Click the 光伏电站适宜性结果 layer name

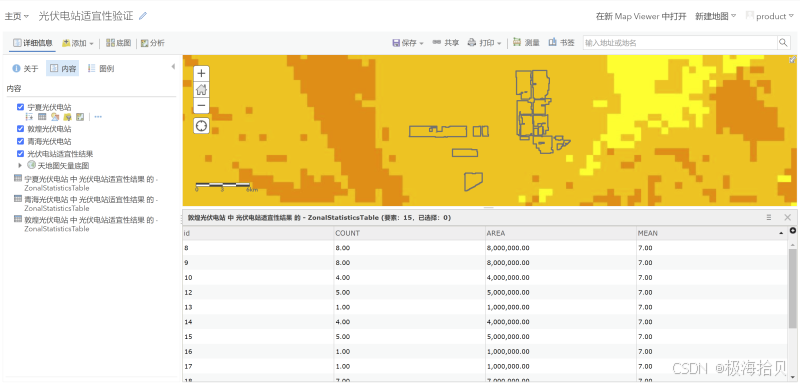coord(60,153)
